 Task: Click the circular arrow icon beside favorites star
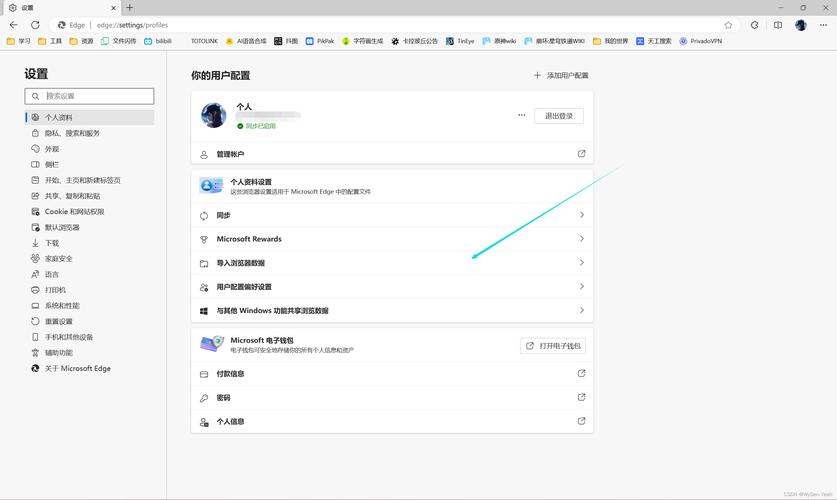coord(754,25)
